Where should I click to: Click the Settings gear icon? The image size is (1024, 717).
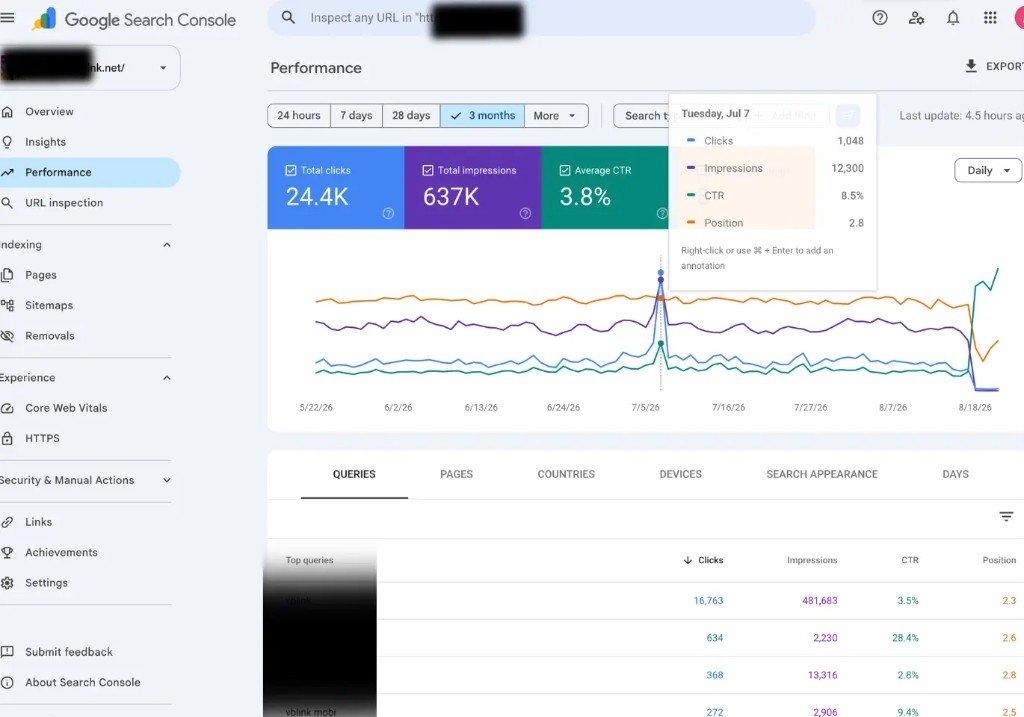[x=7, y=582]
